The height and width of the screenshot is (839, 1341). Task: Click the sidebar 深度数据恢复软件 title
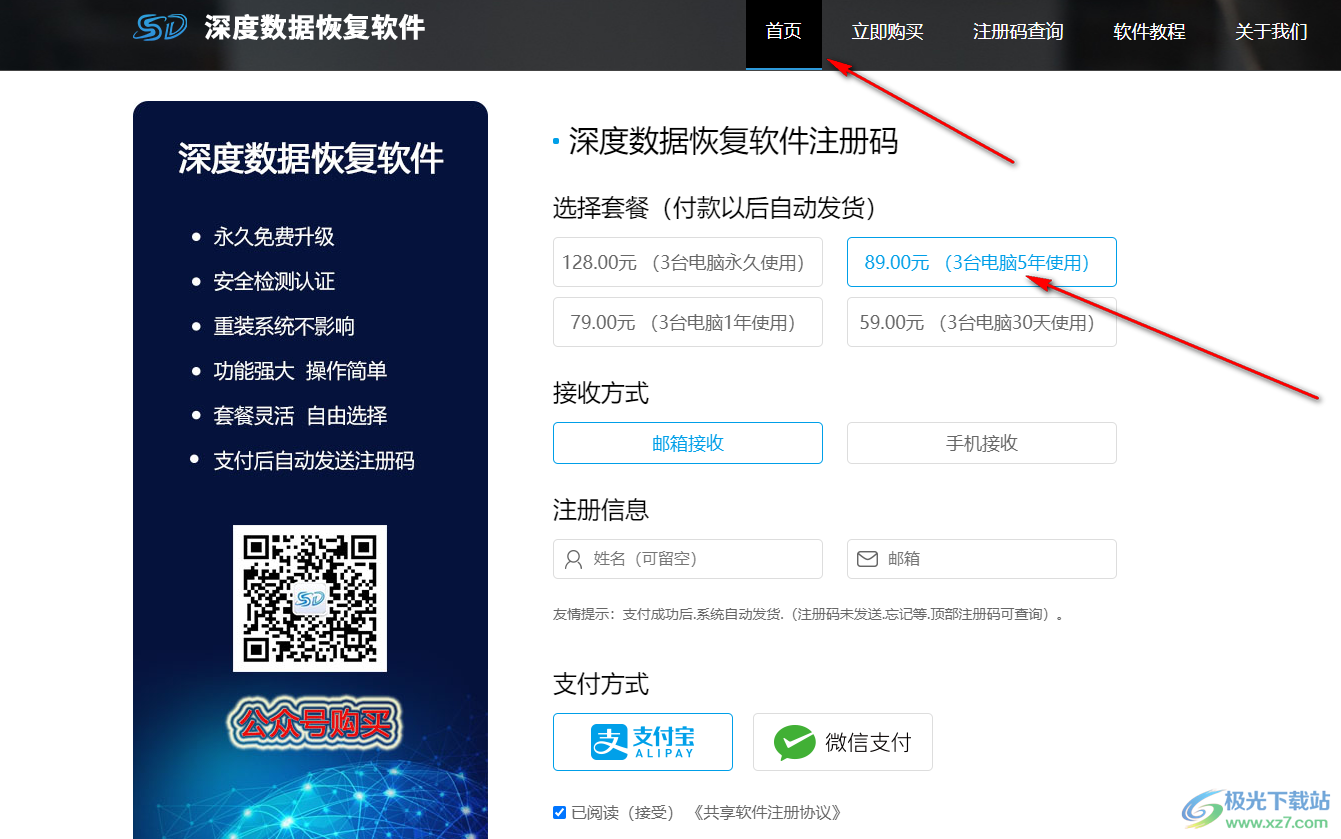pos(311,159)
